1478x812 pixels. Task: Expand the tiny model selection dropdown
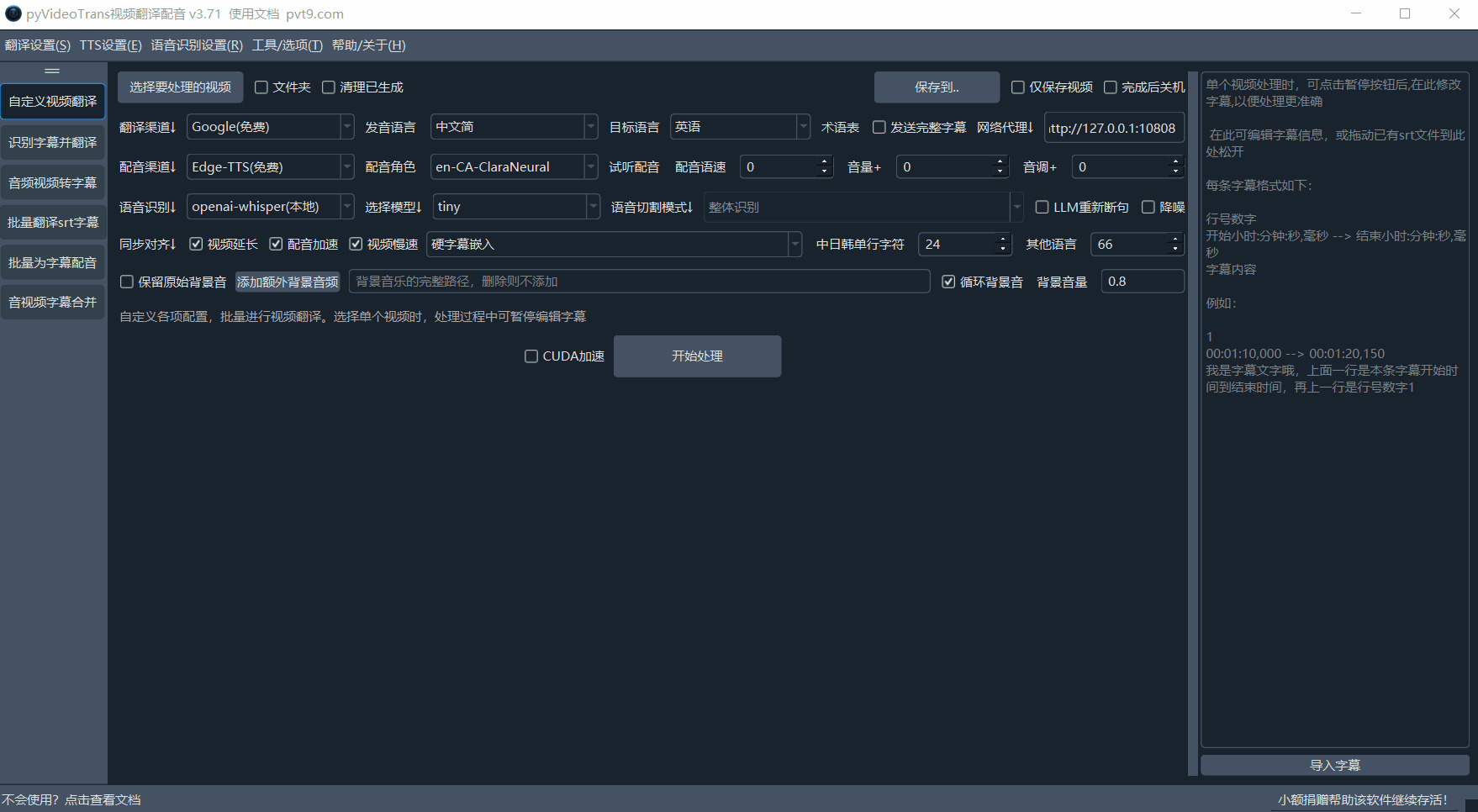pos(593,207)
